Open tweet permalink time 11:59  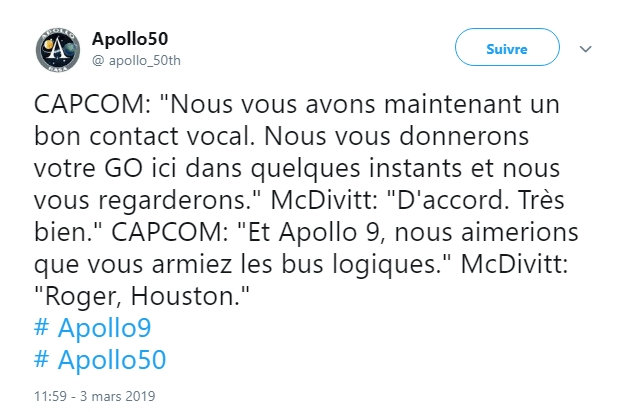(50, 393)
